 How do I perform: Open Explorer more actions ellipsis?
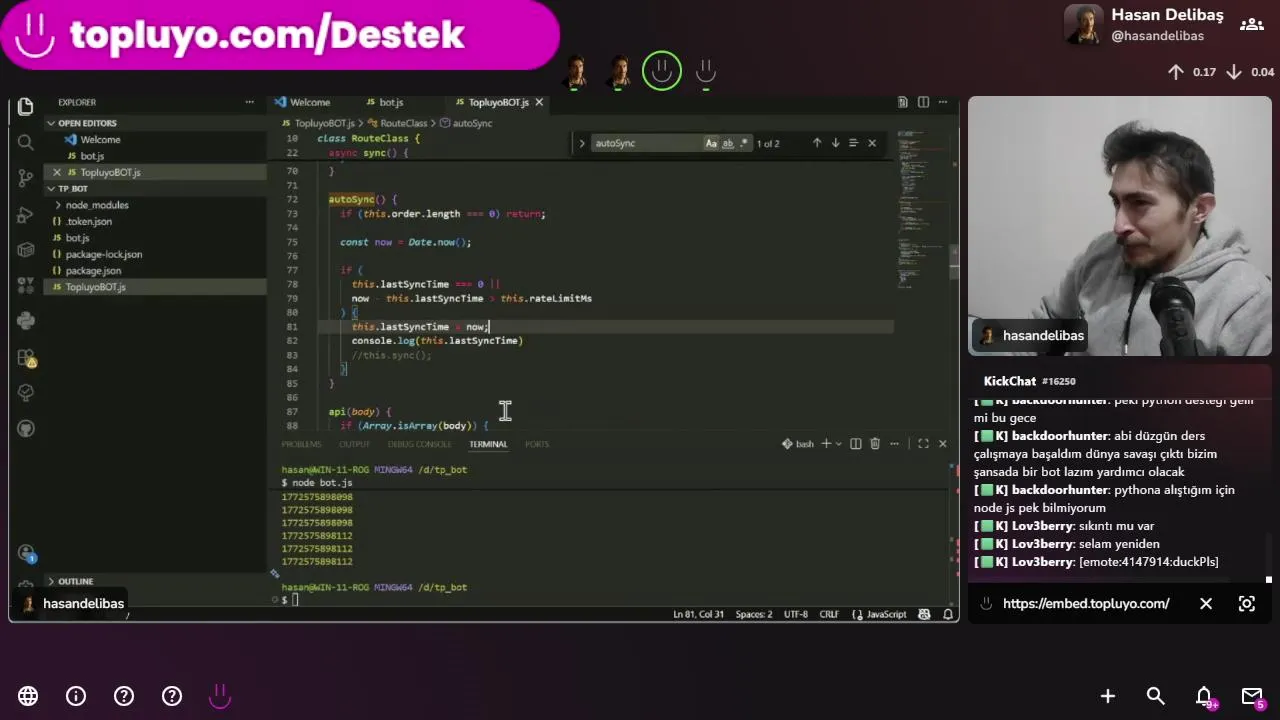249,102
